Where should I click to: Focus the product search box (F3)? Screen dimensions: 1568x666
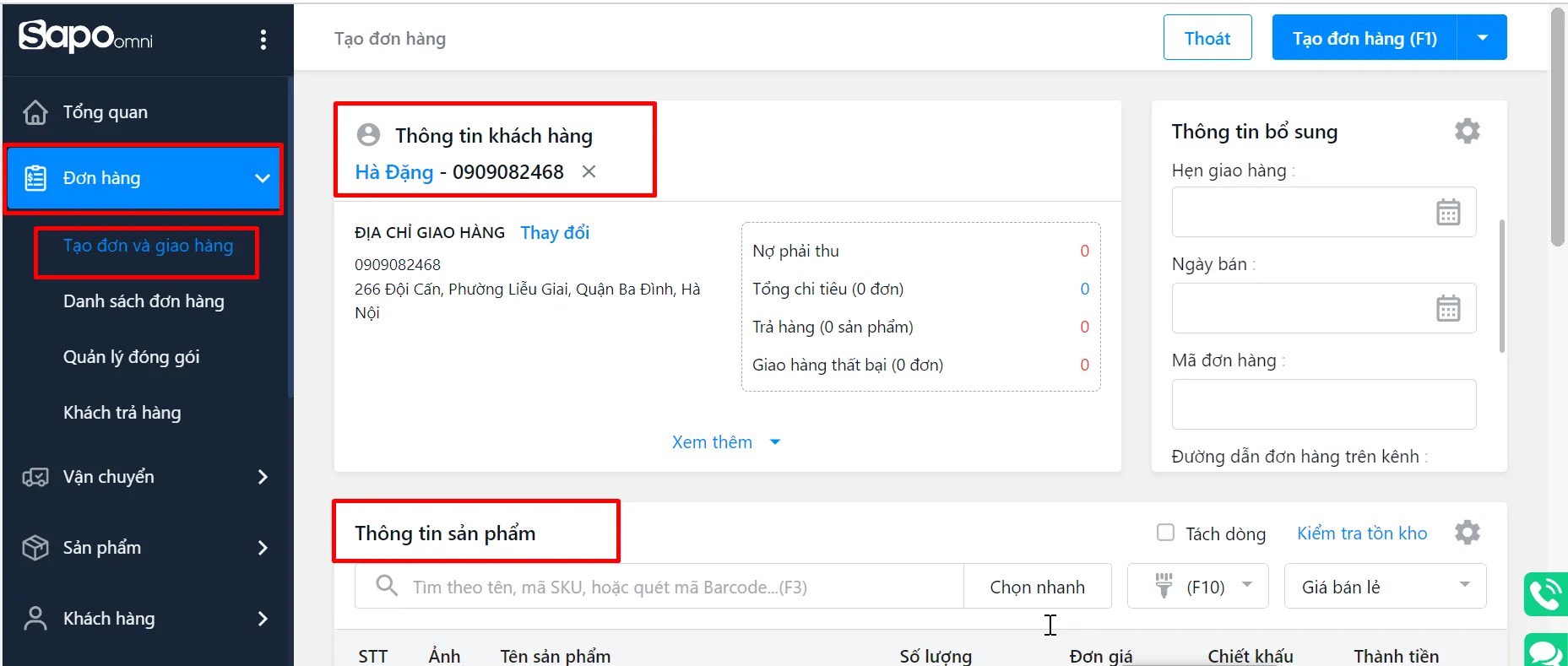point(659,587)
